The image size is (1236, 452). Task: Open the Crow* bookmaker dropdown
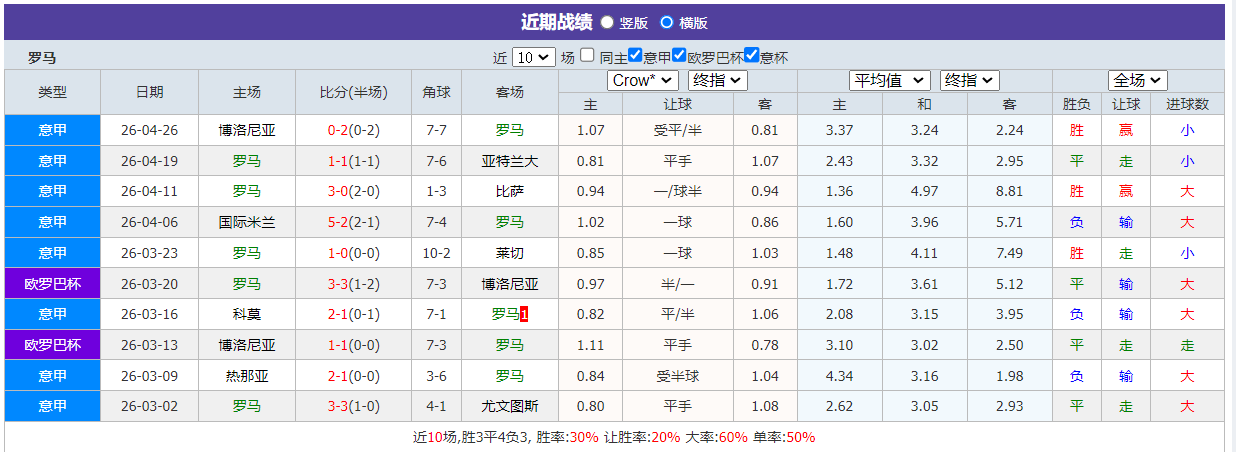[x=643, y=80]
